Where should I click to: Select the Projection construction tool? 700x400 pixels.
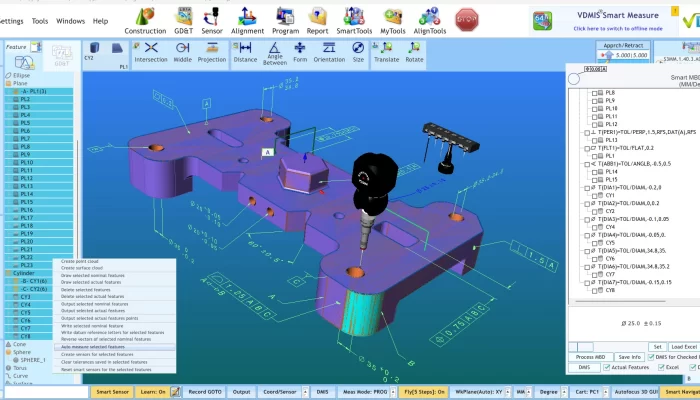pos(212,53)
